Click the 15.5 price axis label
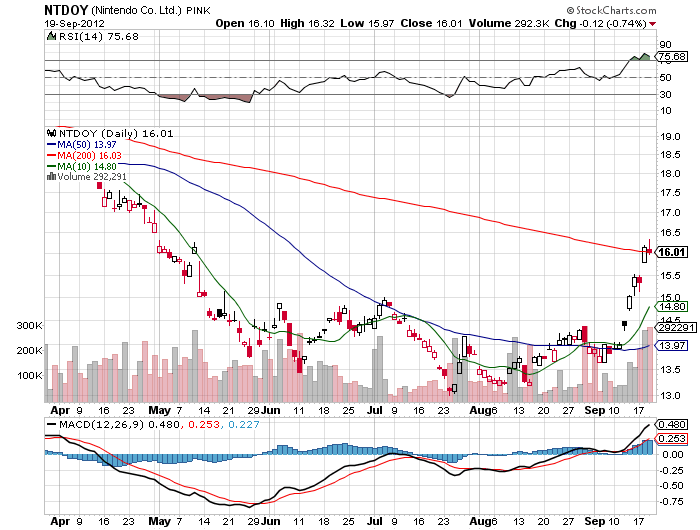 670,275
